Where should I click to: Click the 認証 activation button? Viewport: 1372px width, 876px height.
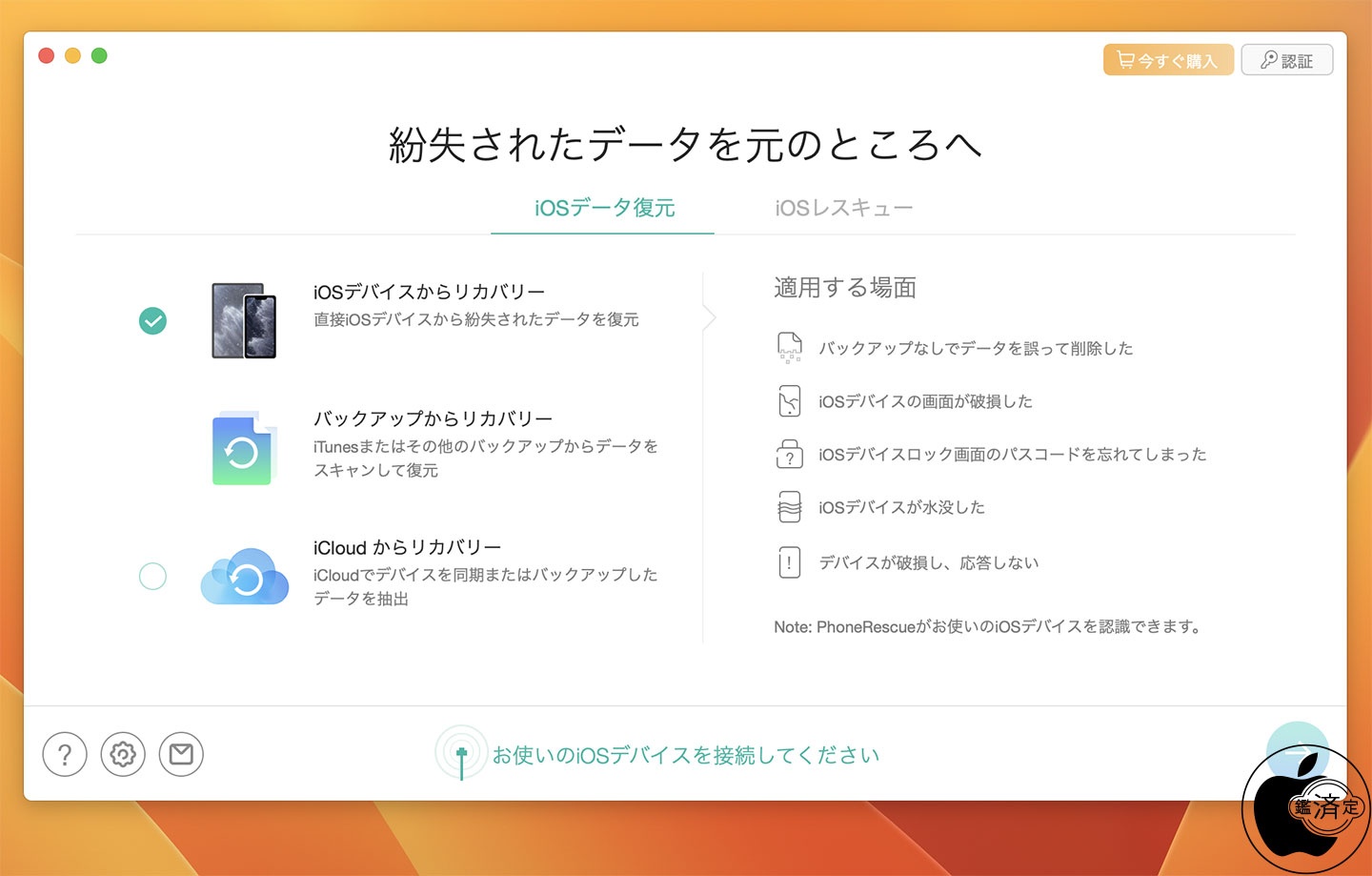[x=1286, y=60]
